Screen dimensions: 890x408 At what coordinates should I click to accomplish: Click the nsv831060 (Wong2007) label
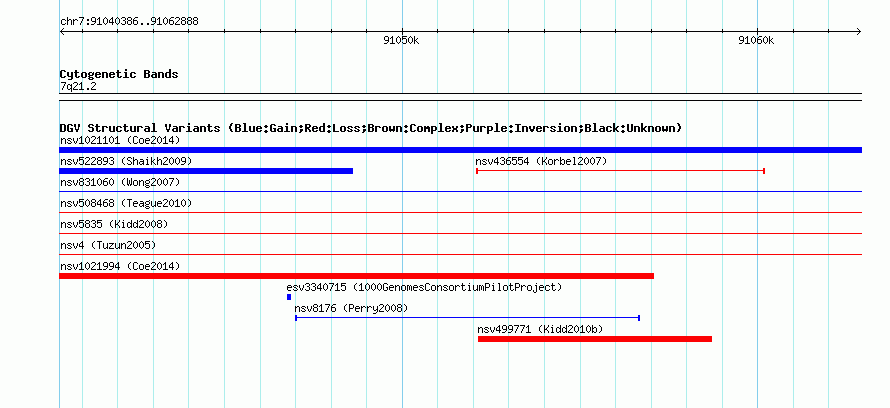[x=120, y=182]
